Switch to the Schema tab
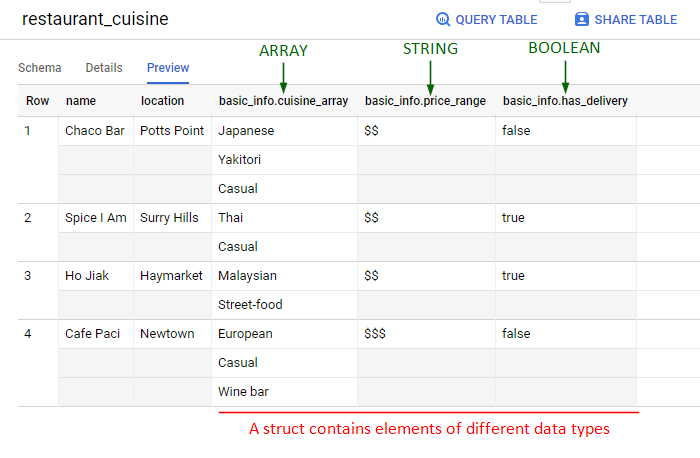The image size is (700, 458). (40, 68)
